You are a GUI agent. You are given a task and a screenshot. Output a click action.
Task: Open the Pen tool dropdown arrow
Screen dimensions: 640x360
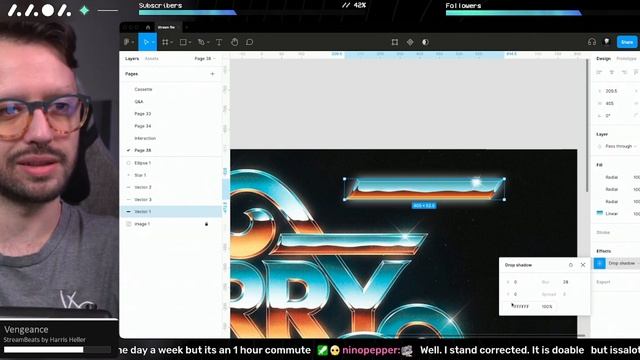(208, 42)
